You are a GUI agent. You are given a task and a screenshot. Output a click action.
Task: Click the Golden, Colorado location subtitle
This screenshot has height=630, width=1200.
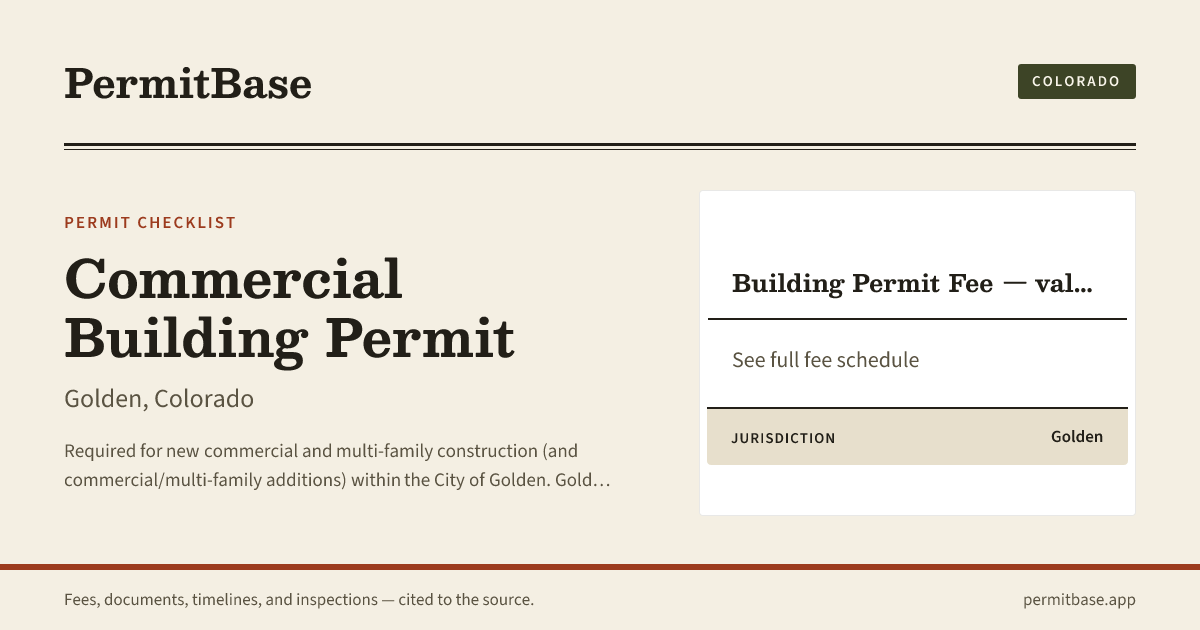(159, 399)
